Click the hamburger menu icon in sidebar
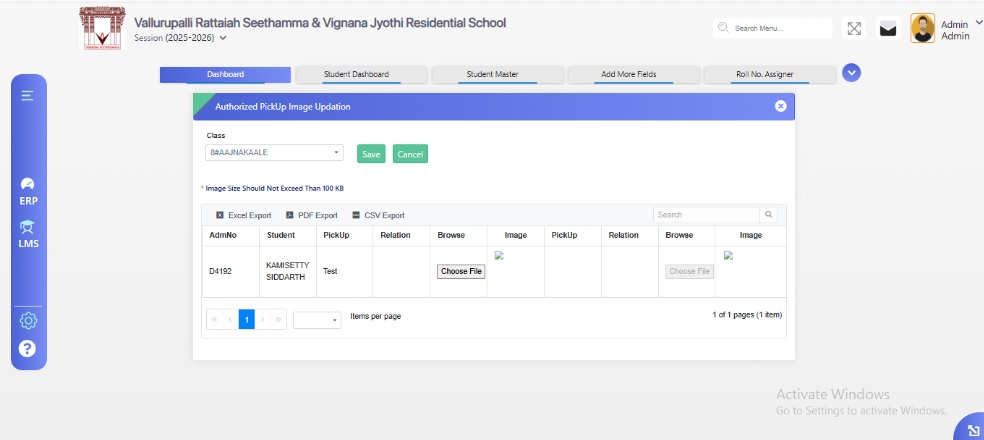 tap(28, 96)
